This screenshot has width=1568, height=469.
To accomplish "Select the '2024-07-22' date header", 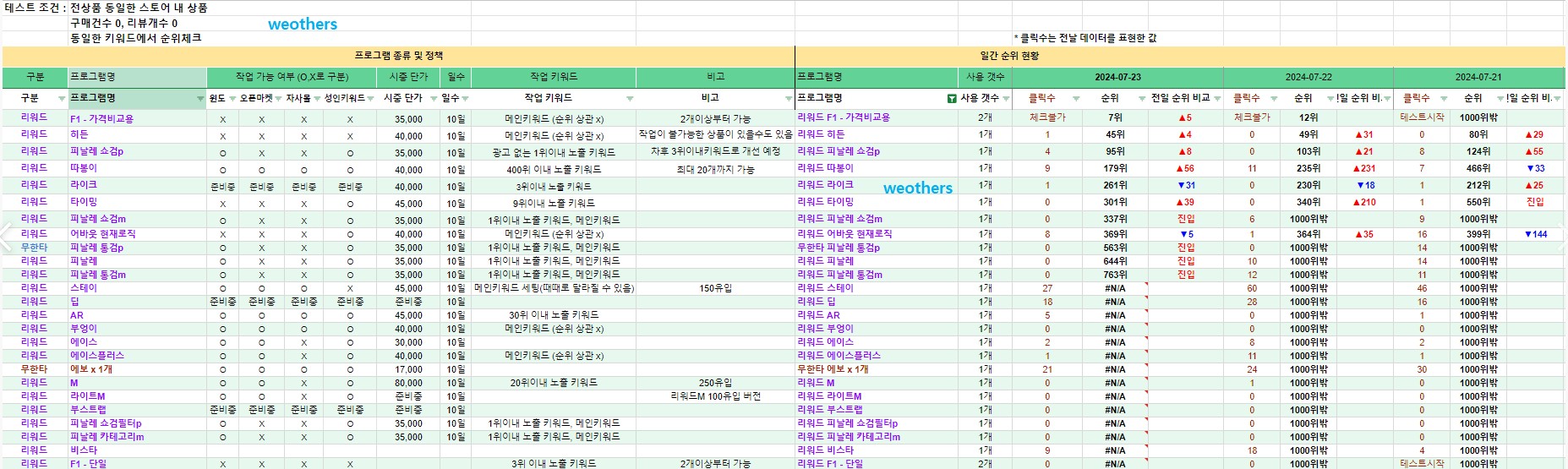I will click(1308, 77).
